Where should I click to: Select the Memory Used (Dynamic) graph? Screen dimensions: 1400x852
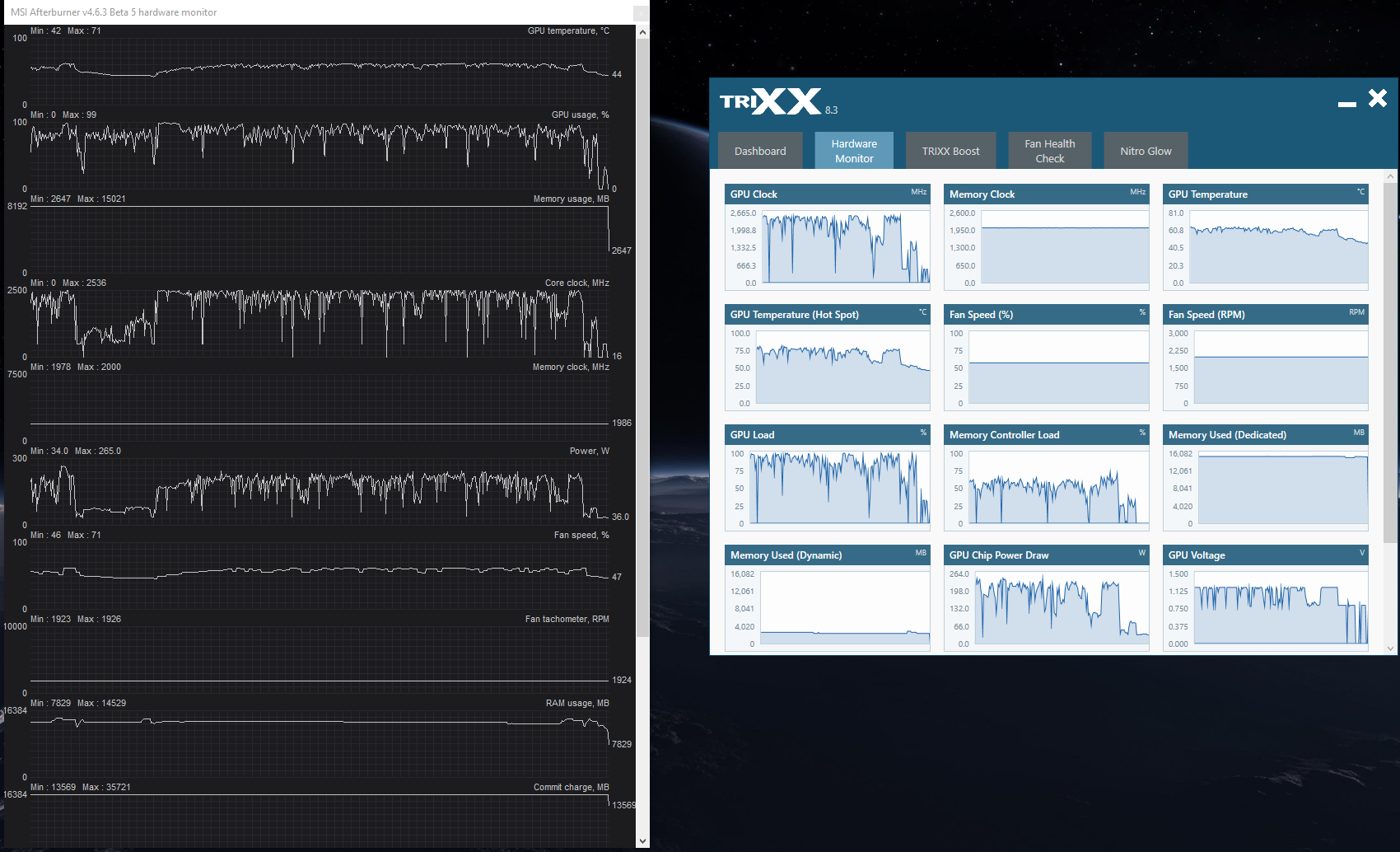828,598
